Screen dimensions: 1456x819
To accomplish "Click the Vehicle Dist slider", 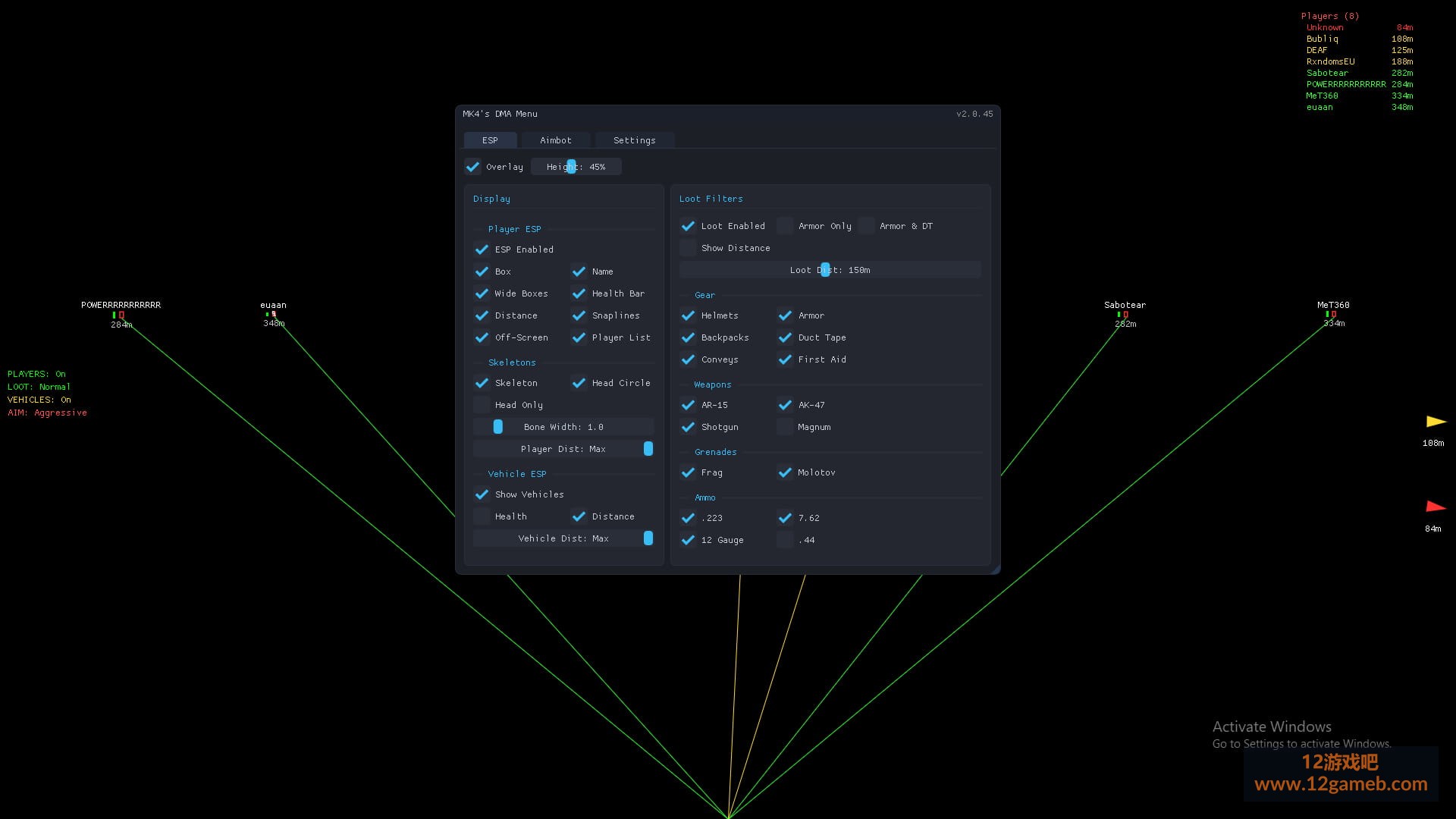I will tap(563, 538).
